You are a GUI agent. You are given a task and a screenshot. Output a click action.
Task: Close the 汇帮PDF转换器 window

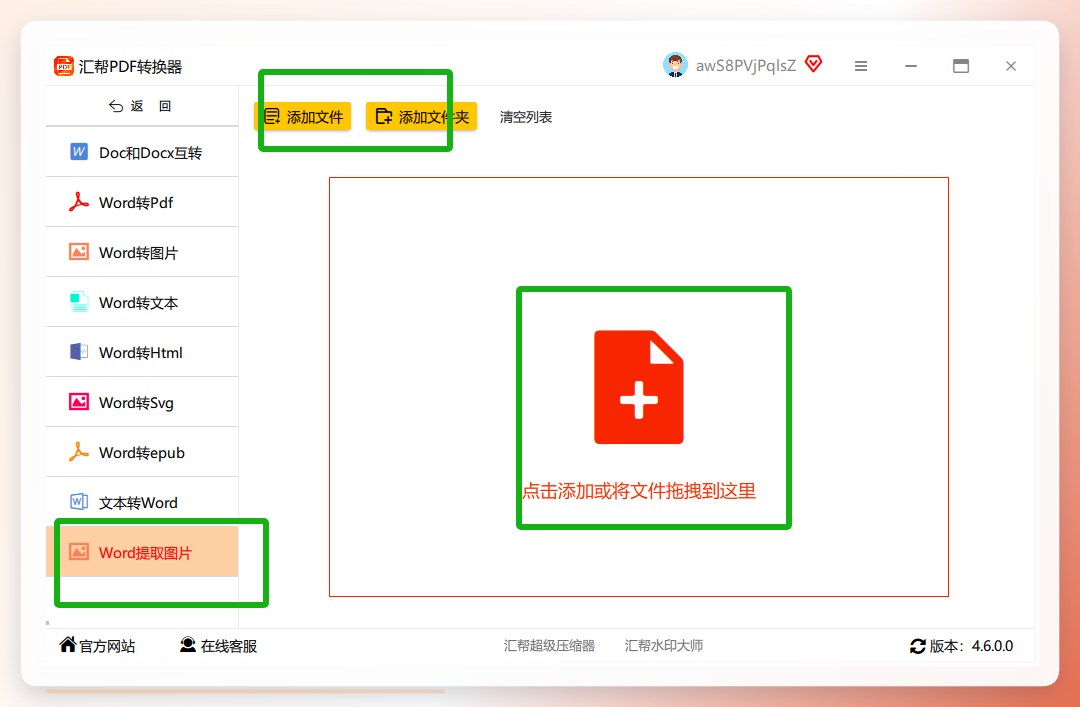(1010, 66)
